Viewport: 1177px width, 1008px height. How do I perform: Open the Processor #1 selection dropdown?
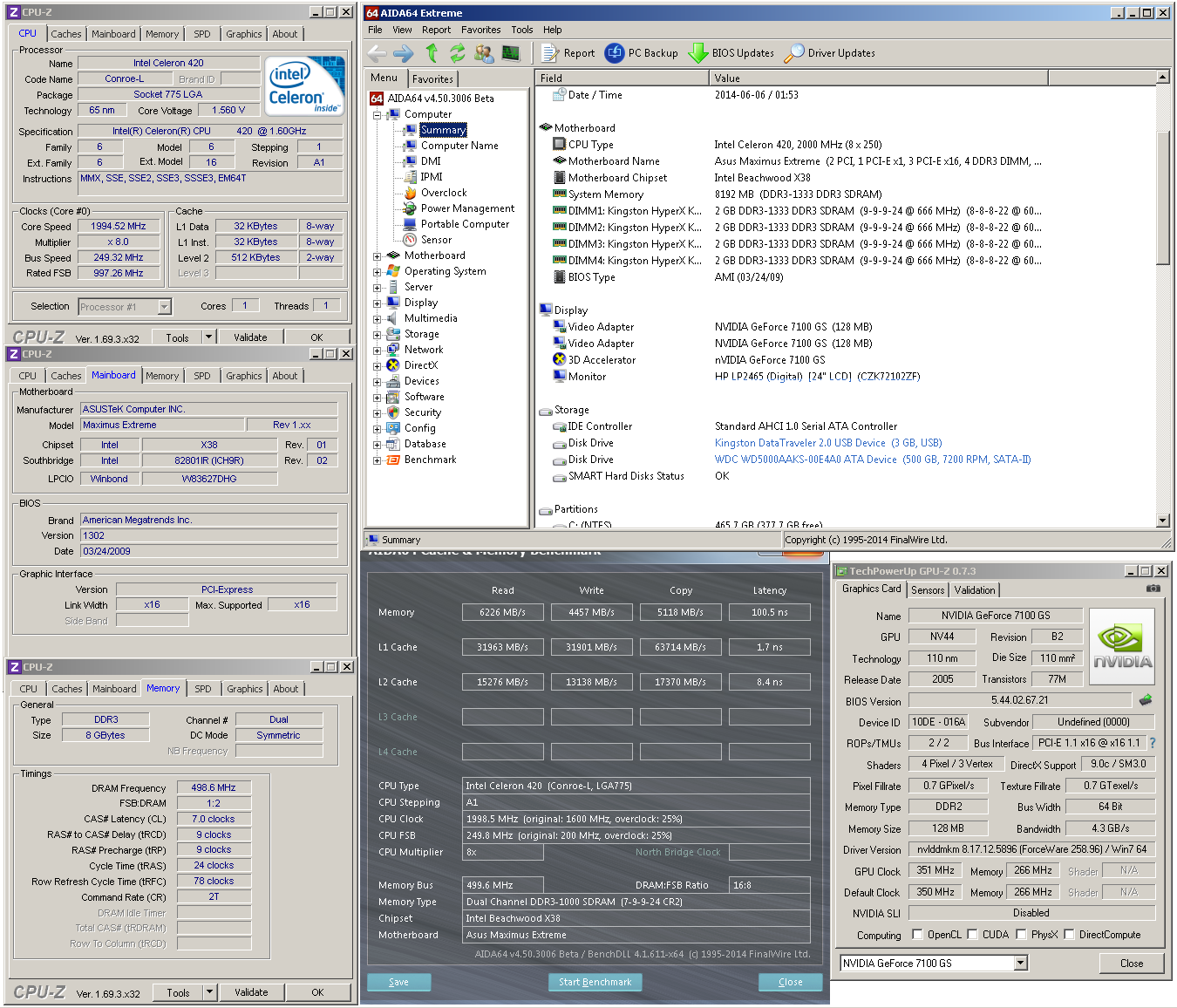[x=164, y=307]
